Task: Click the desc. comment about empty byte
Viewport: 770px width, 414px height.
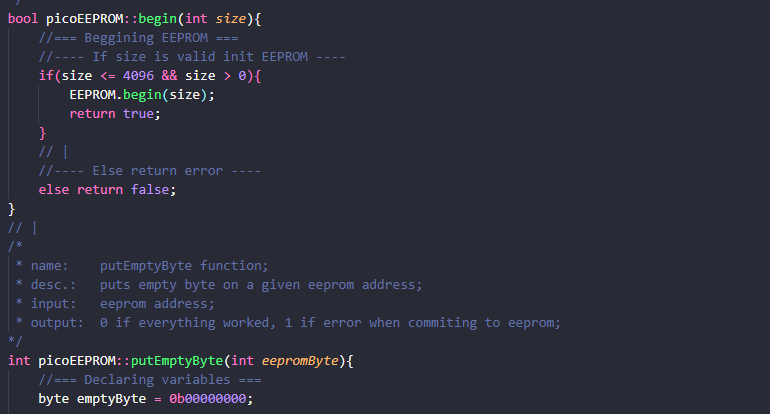Action: 219,285
